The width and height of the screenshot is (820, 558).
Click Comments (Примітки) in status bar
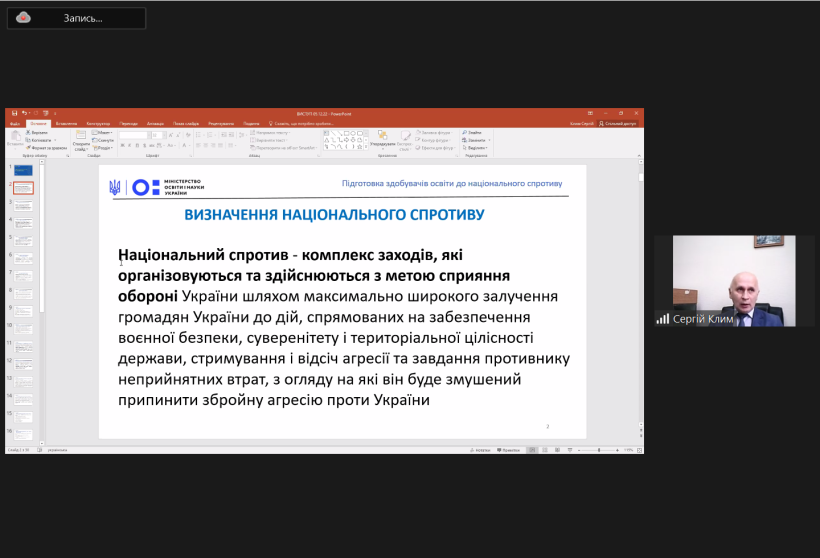pos(508,450)
